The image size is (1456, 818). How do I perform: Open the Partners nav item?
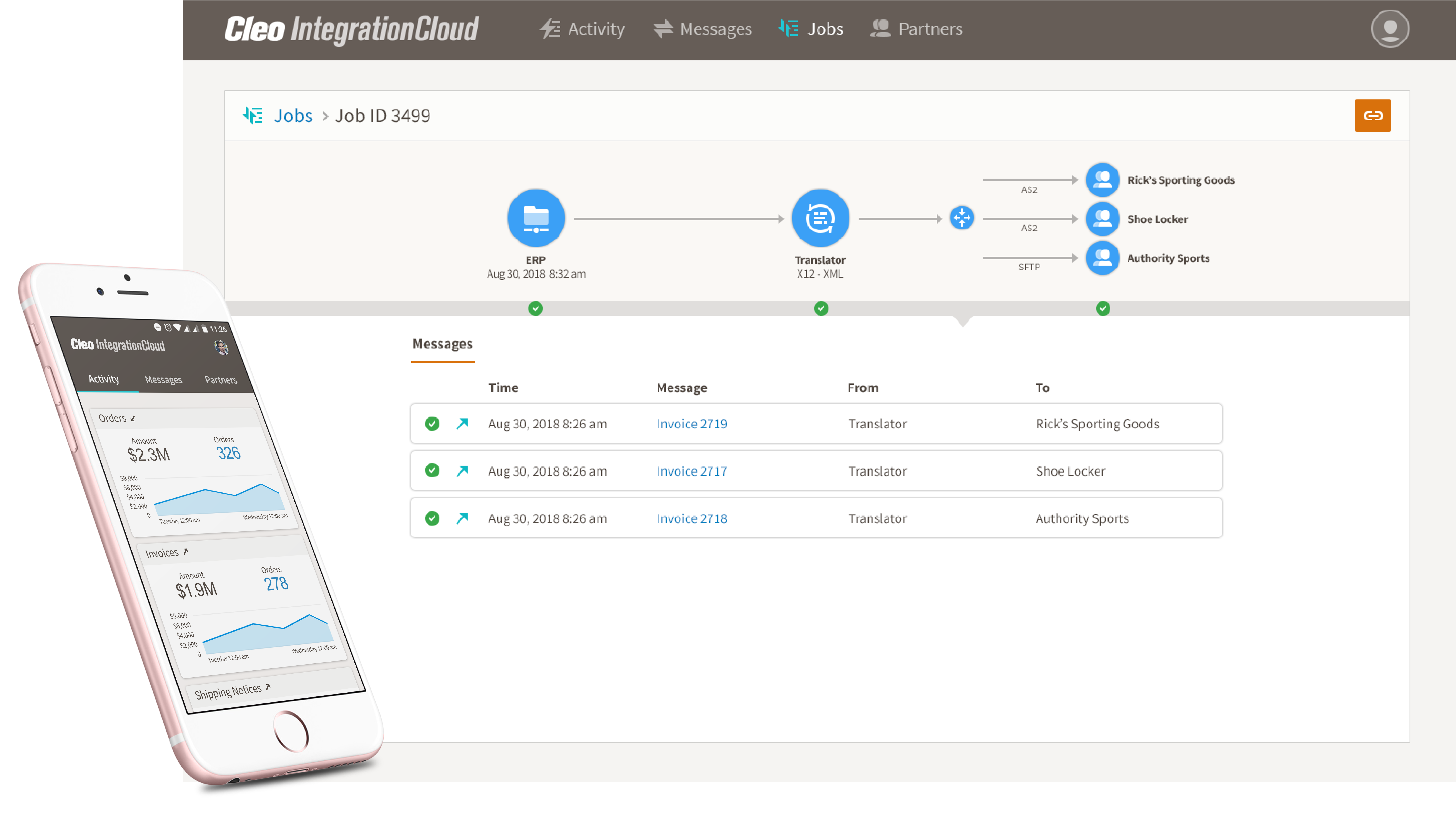click(916, 29)
